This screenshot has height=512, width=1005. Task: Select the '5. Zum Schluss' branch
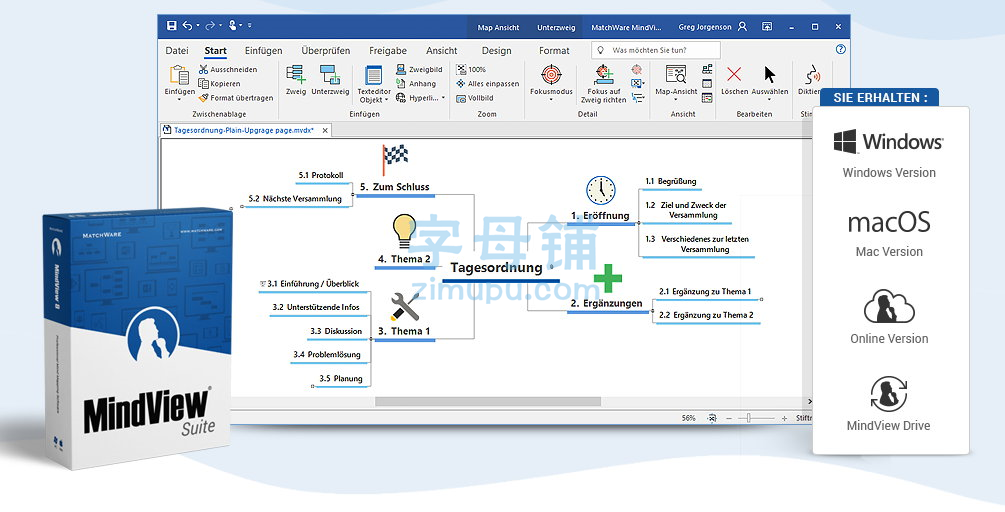pyautogui.click(x=394, y=187)
